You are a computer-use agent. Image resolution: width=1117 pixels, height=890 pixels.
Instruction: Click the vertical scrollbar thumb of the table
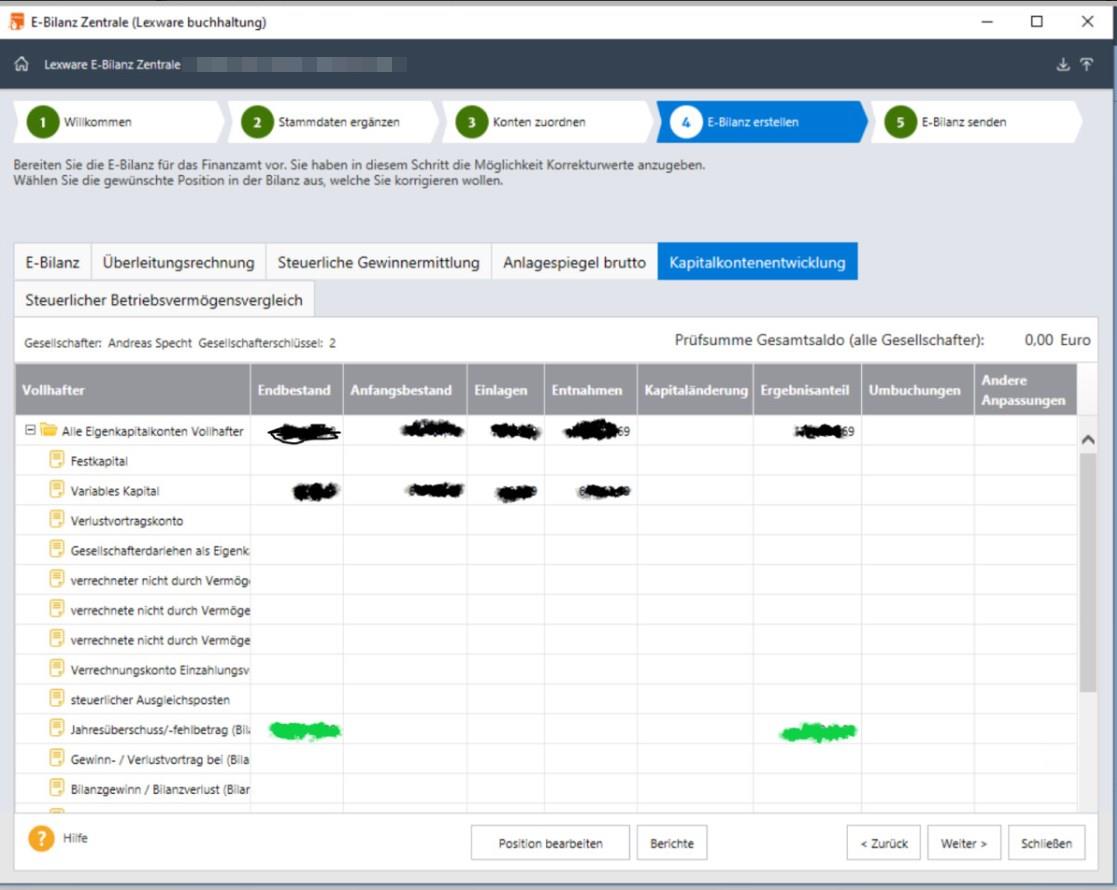(1088, 572)
